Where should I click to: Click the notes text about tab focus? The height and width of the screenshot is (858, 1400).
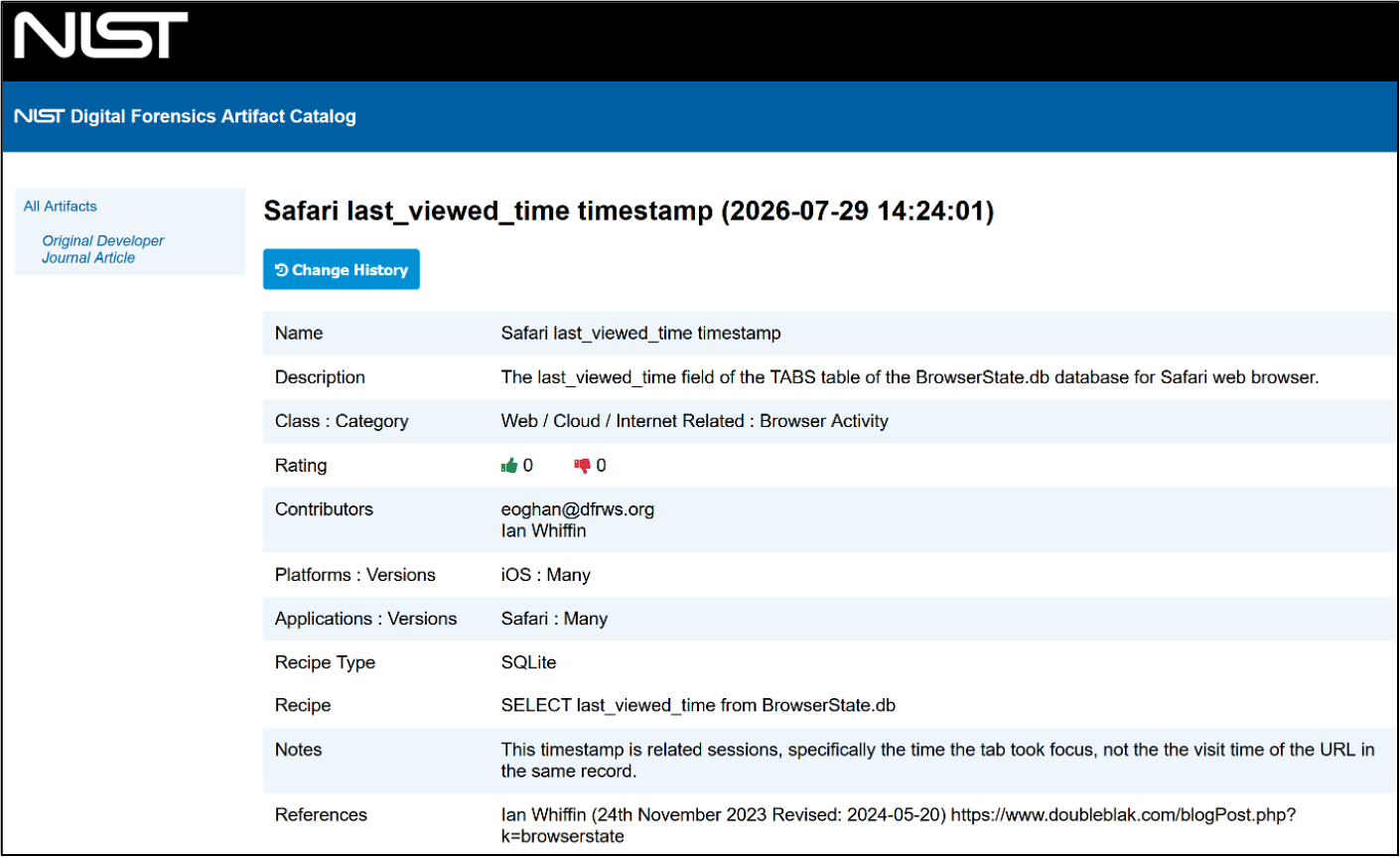937,761
